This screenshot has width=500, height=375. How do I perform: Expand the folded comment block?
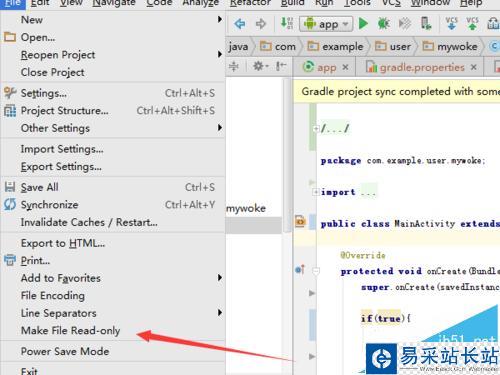pos(315,128)
